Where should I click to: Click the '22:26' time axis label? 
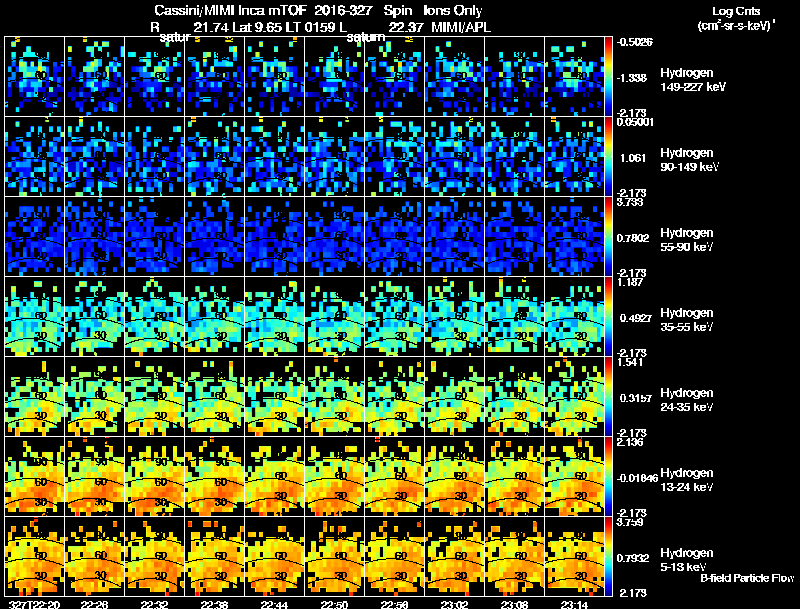[x=94, y=605]
